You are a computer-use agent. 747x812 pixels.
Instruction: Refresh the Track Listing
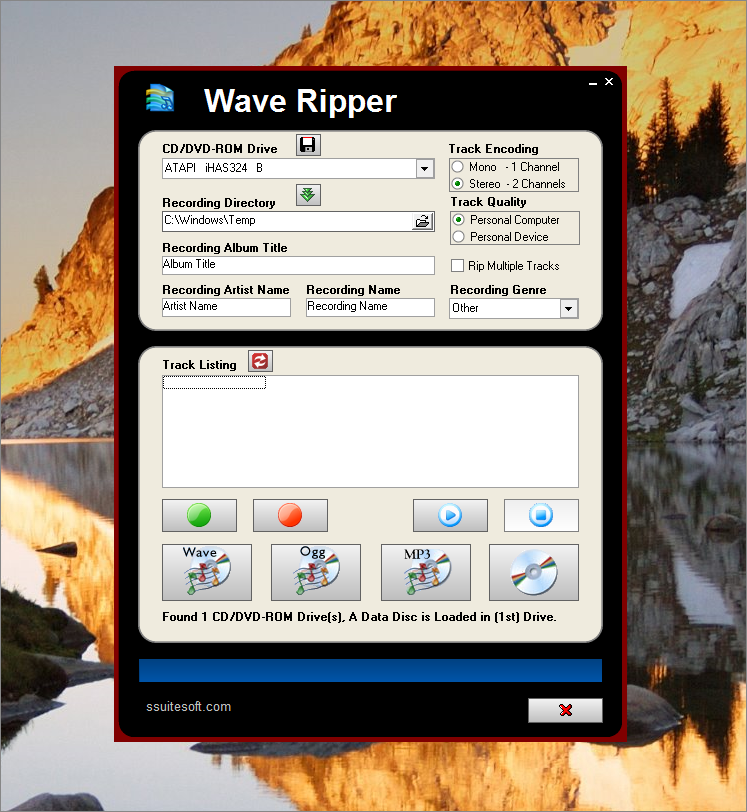[x=260, y=361]
